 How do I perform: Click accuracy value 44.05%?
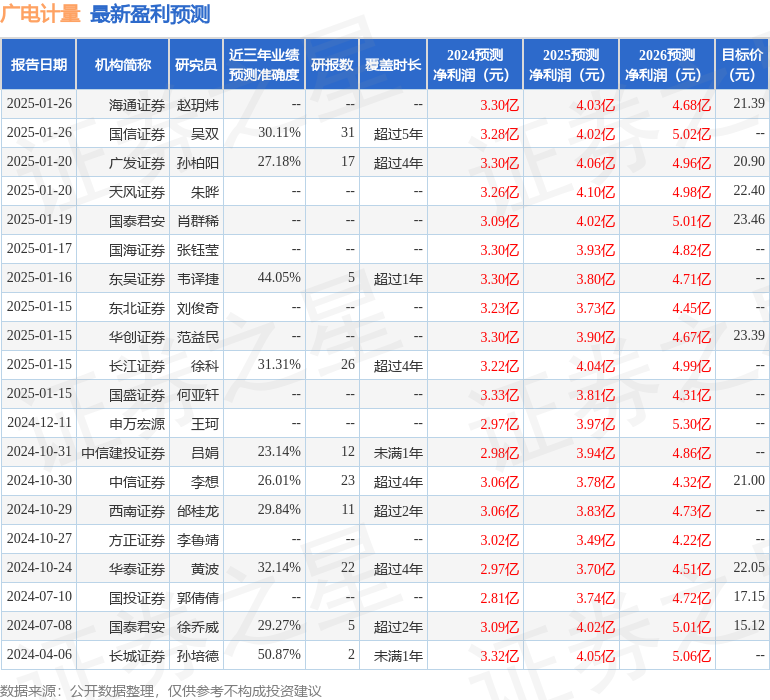[x=279, y=278]
